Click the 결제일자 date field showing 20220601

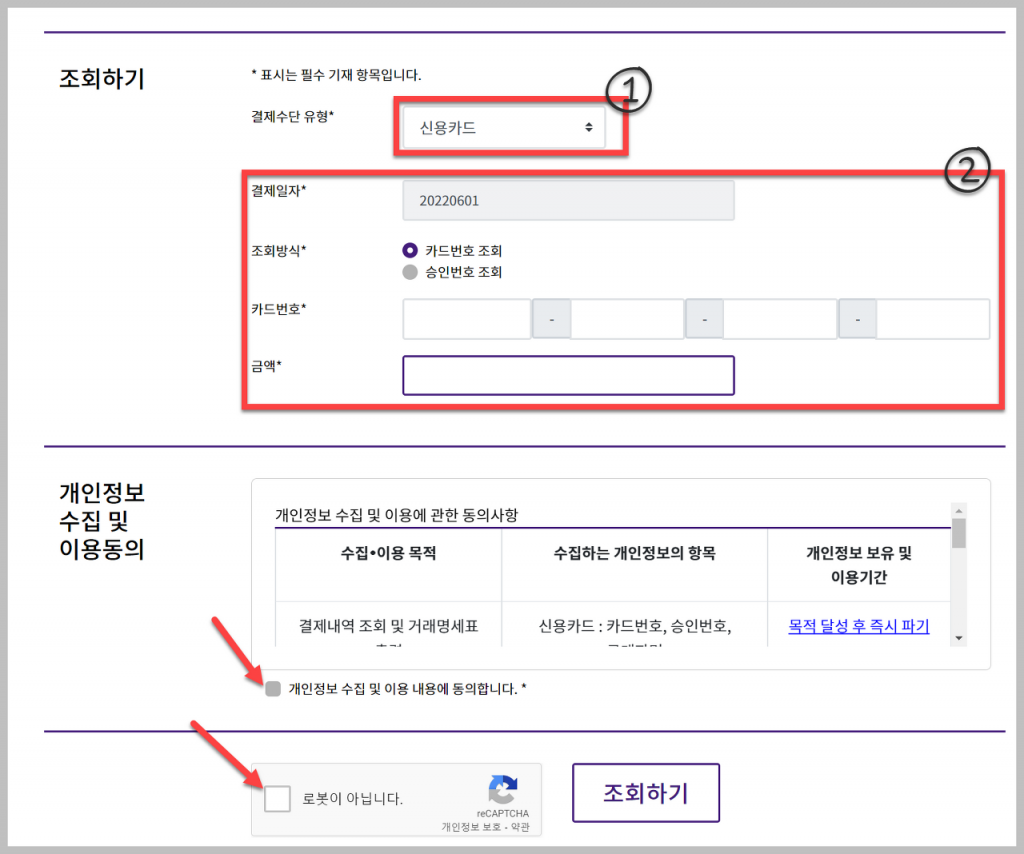point(568,200)
